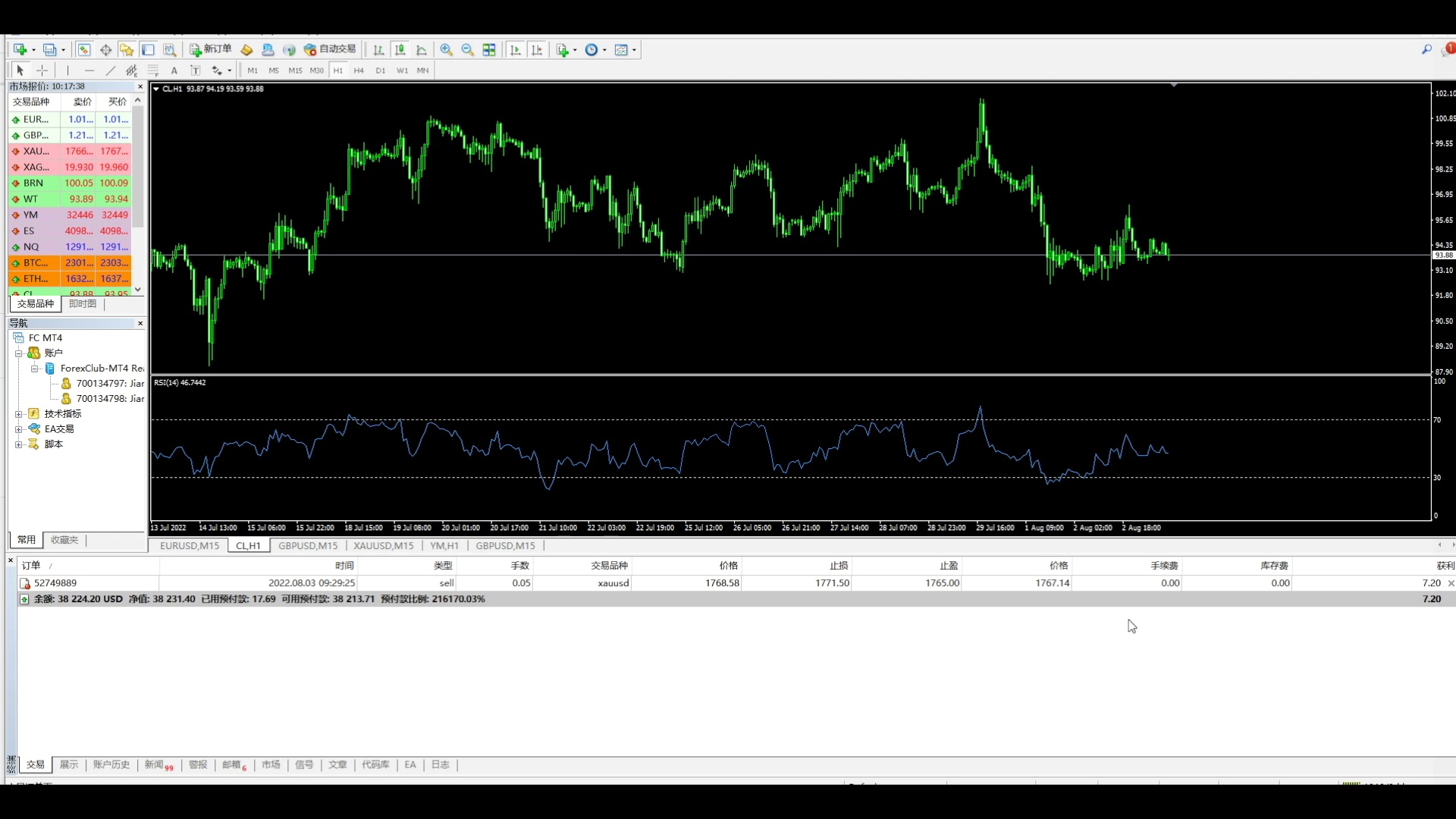Draw a trendline with the line tool
This screenshot has width=1456, height=819.
pos(111,71)
